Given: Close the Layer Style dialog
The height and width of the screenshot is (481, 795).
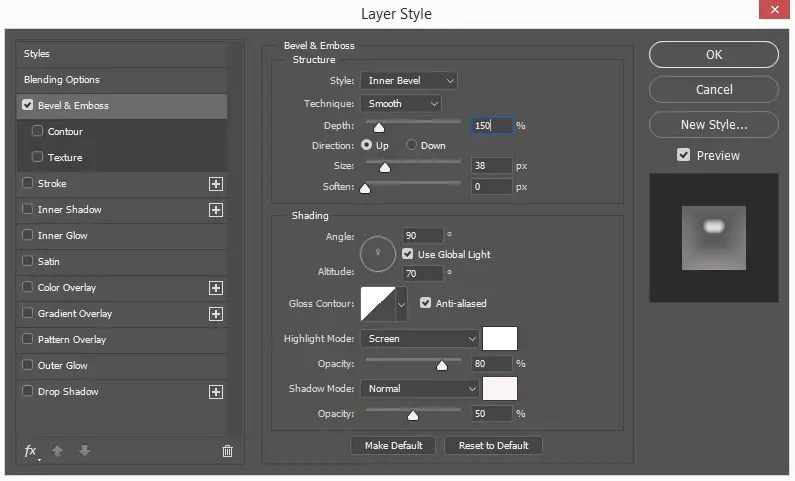Looking at the screenshot, I should click(774, 9).
